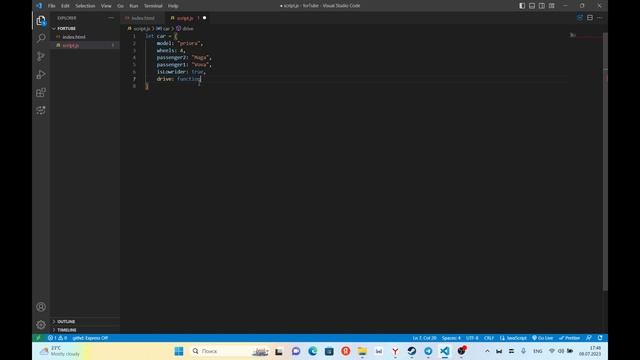Open the Help menu
This screenshot has height=360, width=640.
pyautogui.click(x=173, y=6)
